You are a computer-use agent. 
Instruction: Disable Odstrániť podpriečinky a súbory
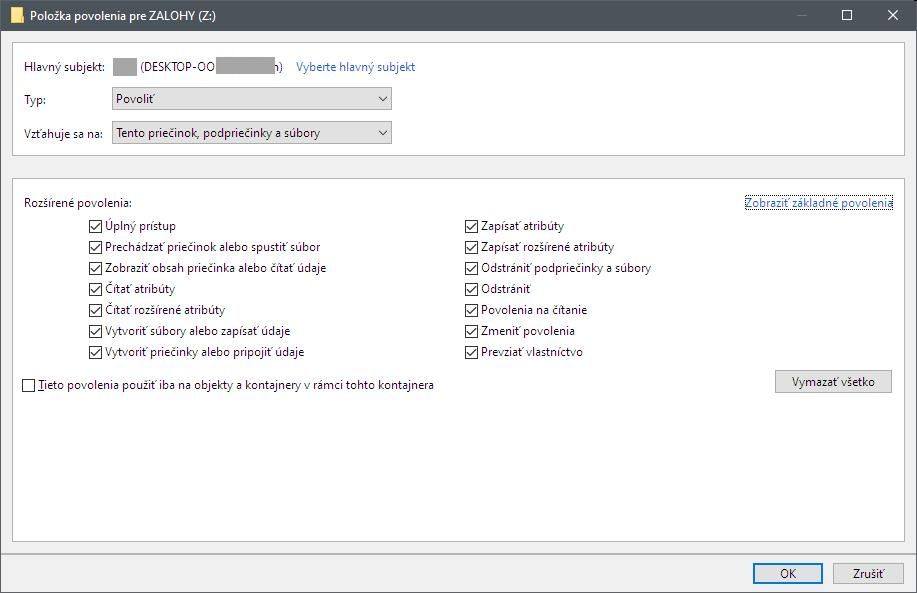[x=471, y=268]
